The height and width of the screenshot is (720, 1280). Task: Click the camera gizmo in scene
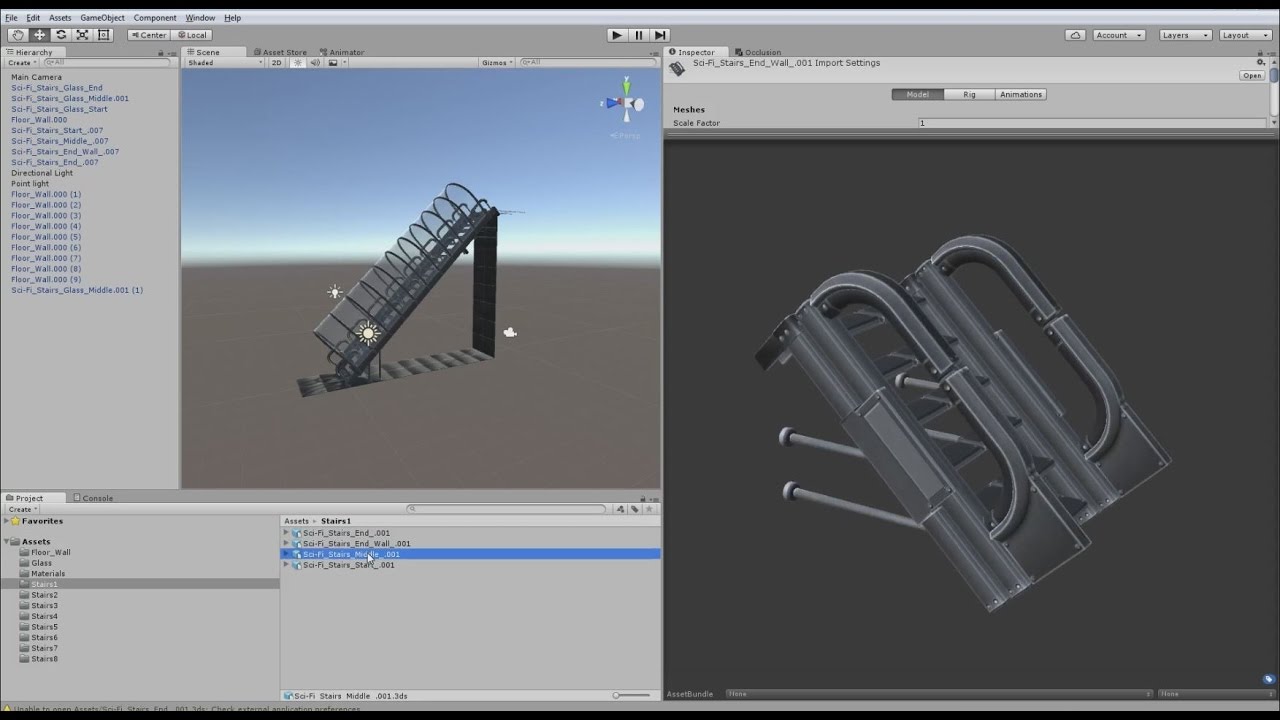(510, 332)
